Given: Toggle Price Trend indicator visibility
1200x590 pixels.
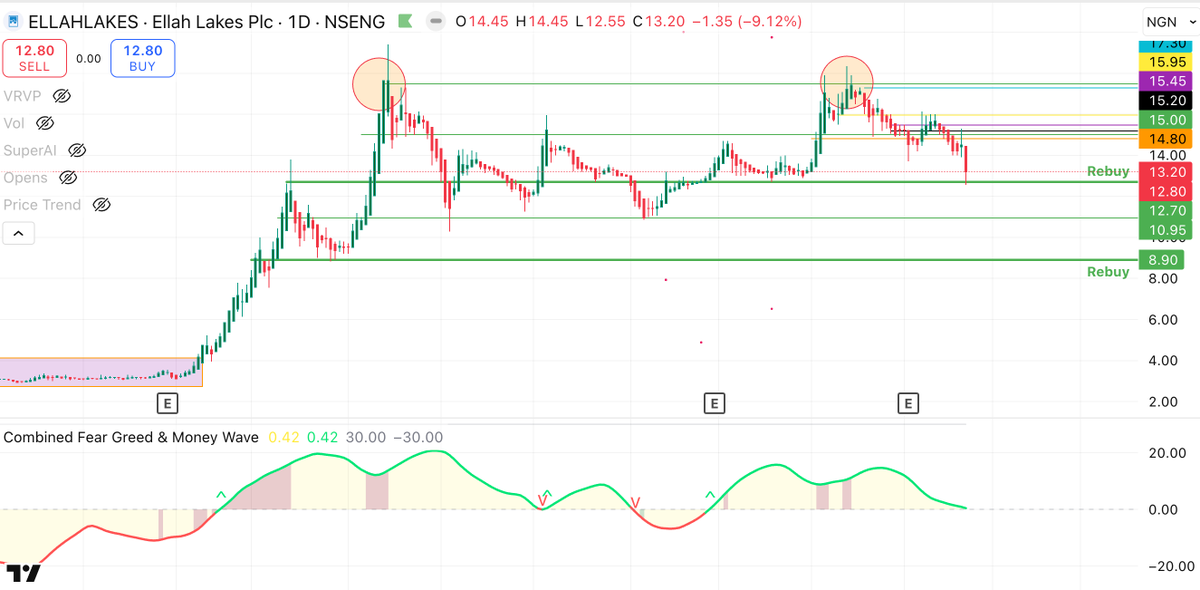Looking at the screenshot, I should coord(100,204).
